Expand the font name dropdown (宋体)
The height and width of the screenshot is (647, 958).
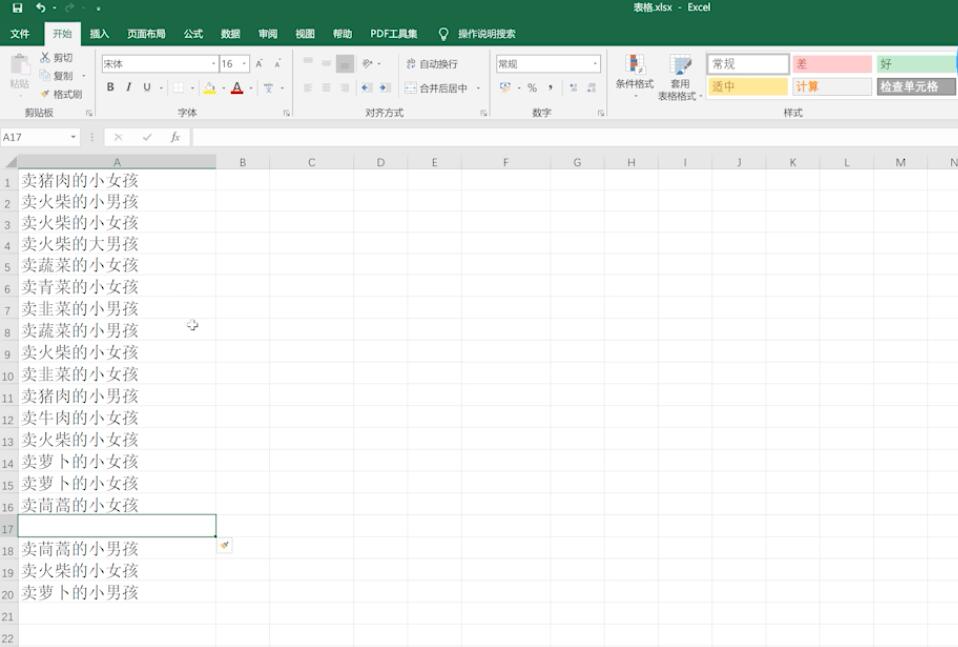click(214, 64)
